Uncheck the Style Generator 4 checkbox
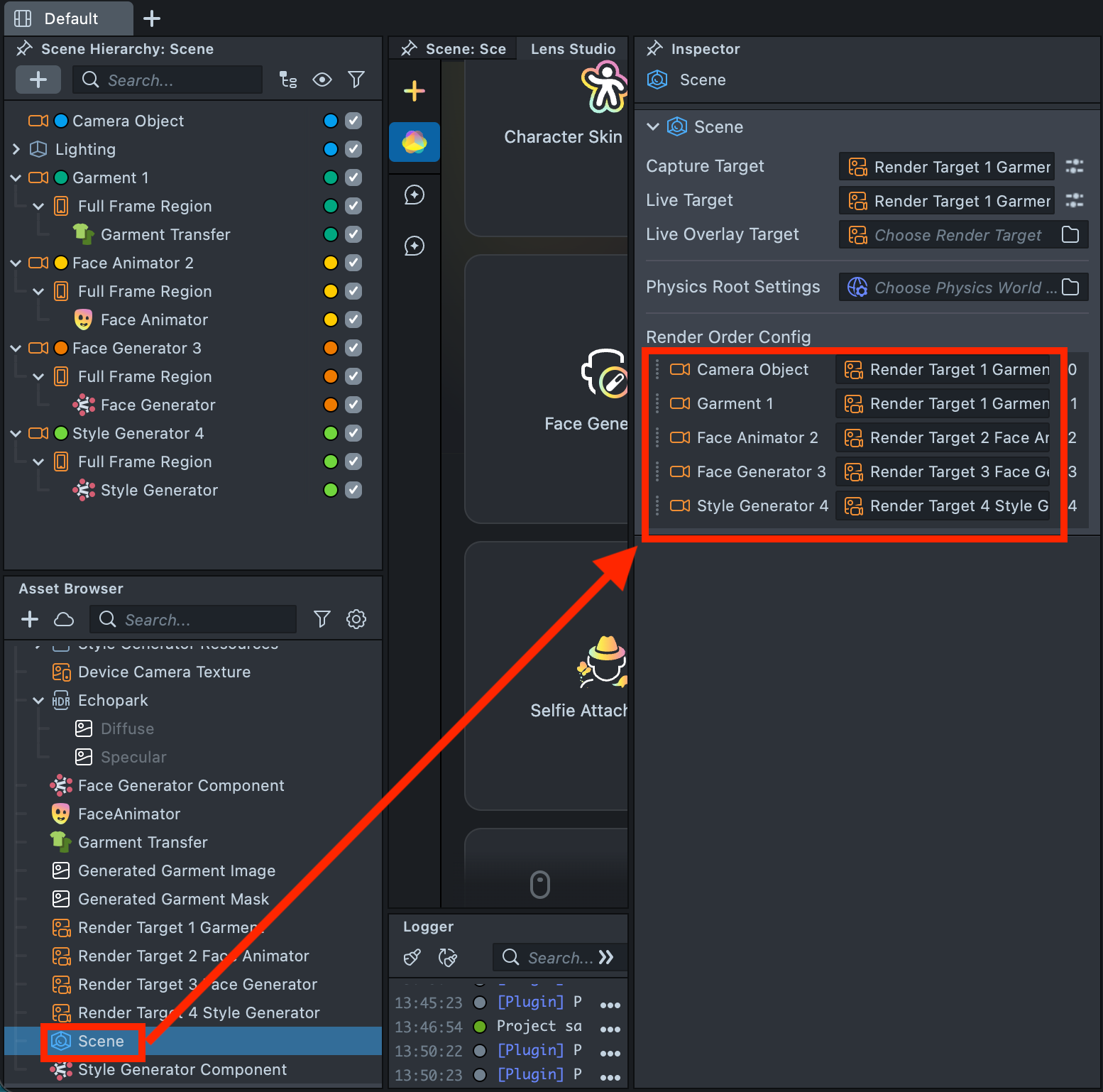This screenshot has height=1092, width=1103. [x=353, y=433]
